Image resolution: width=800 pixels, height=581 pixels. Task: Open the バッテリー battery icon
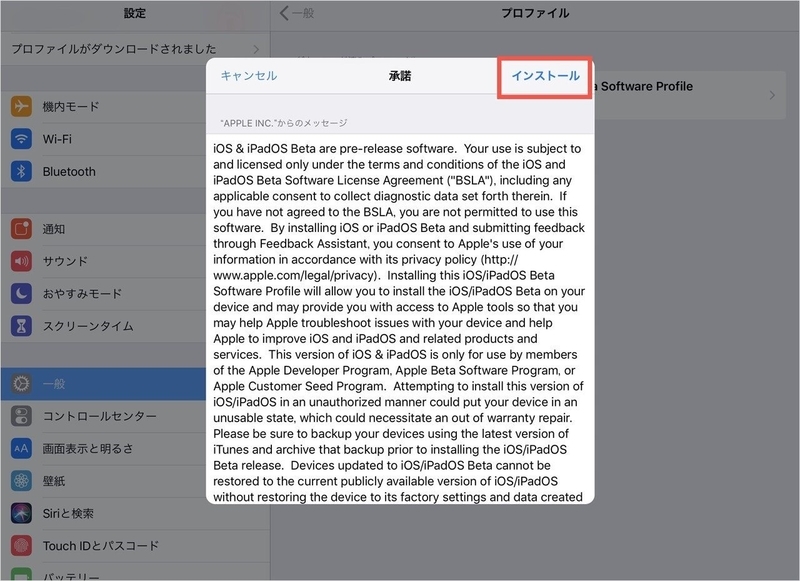(x=21, y=574)
